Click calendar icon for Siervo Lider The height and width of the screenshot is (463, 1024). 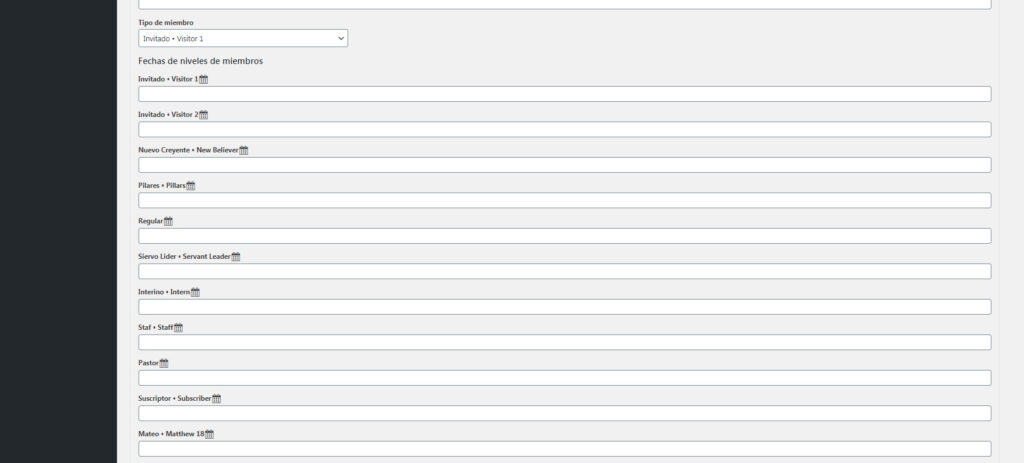(x=236, y=257)
